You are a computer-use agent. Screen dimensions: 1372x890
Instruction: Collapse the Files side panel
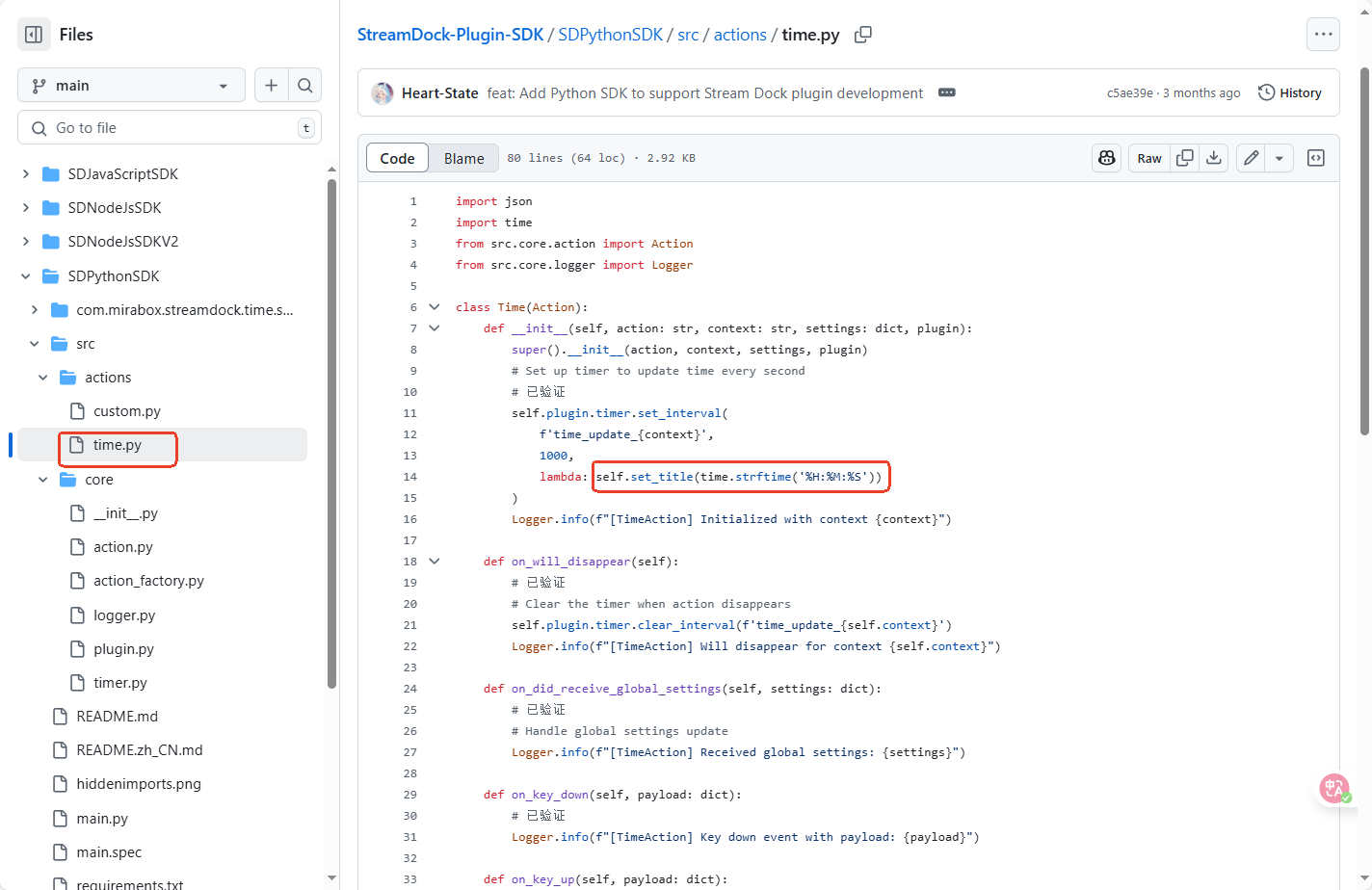click(34, 35)
